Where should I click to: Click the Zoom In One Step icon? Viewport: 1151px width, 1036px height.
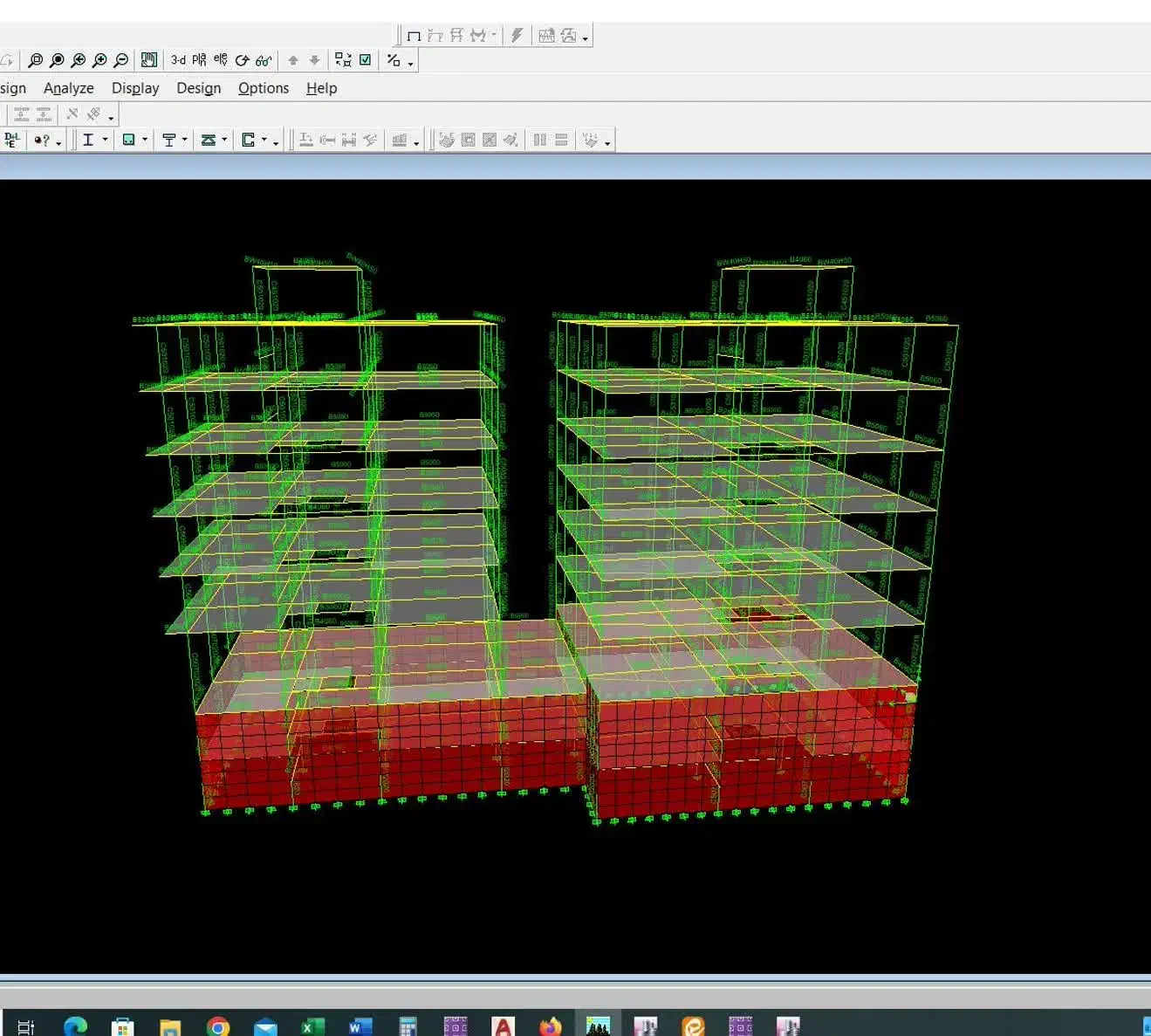[x=99, y=60]
